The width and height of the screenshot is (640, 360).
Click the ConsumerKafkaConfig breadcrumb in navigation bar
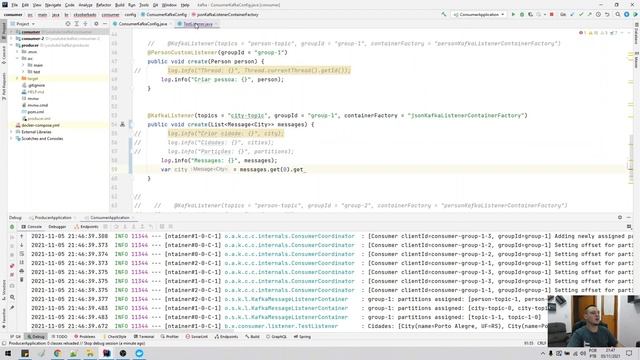[164, 15]
